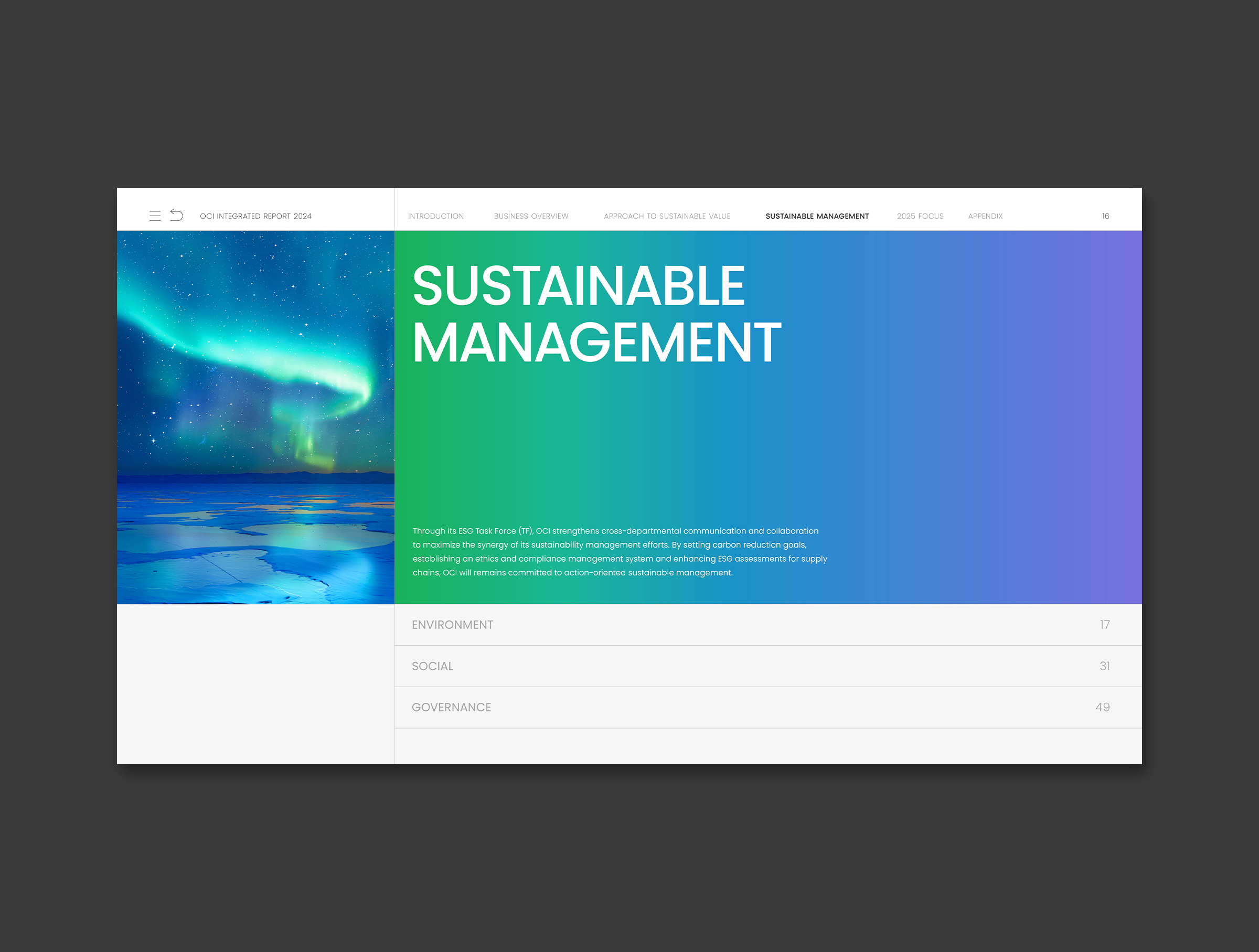Click page number 31 beside Social
The width and height of the screenshot is (1259, 952).
(x=1105, y=666)
